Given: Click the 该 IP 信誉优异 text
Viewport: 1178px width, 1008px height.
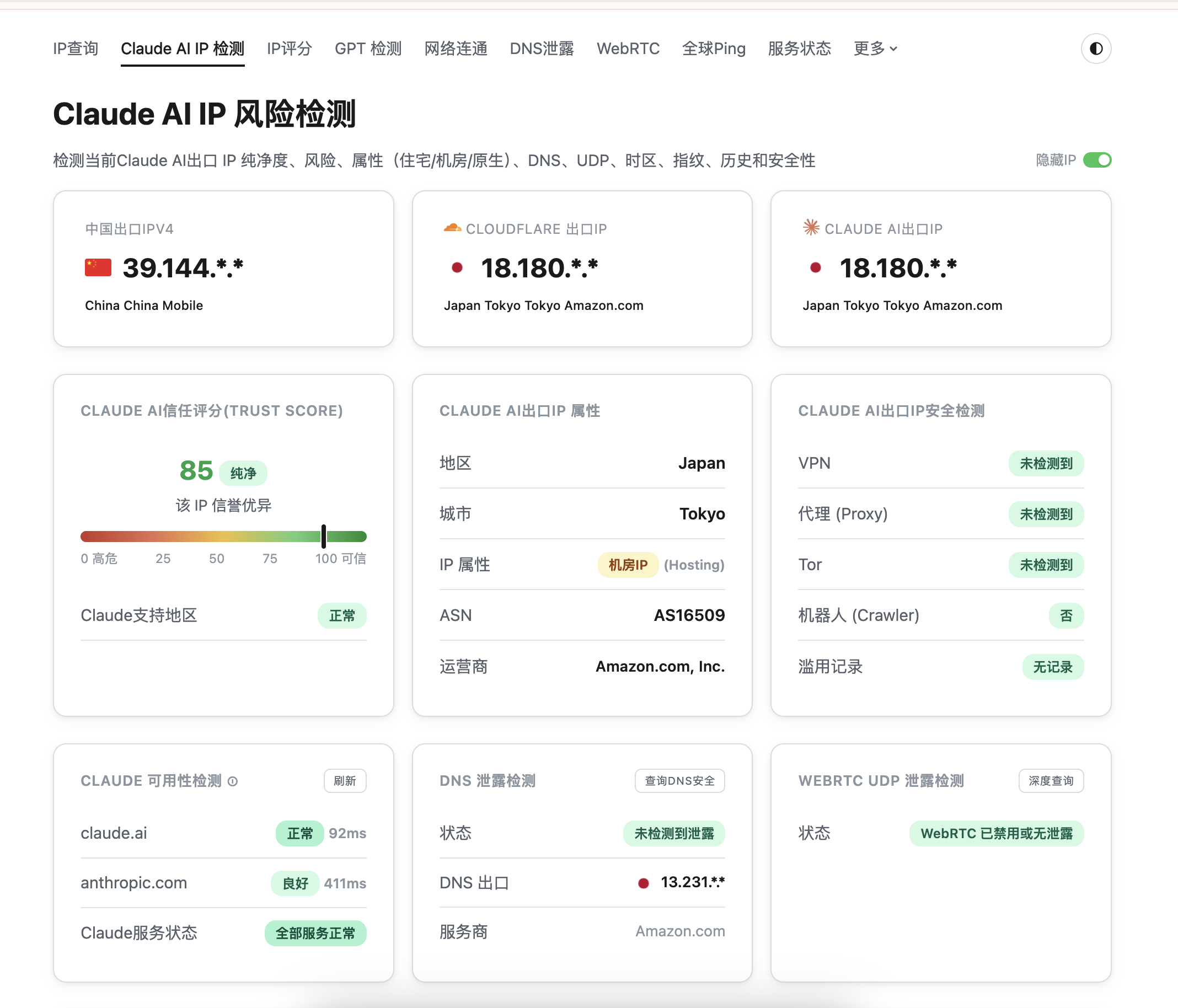Looking at the screenshot, I should coord(223,506).
